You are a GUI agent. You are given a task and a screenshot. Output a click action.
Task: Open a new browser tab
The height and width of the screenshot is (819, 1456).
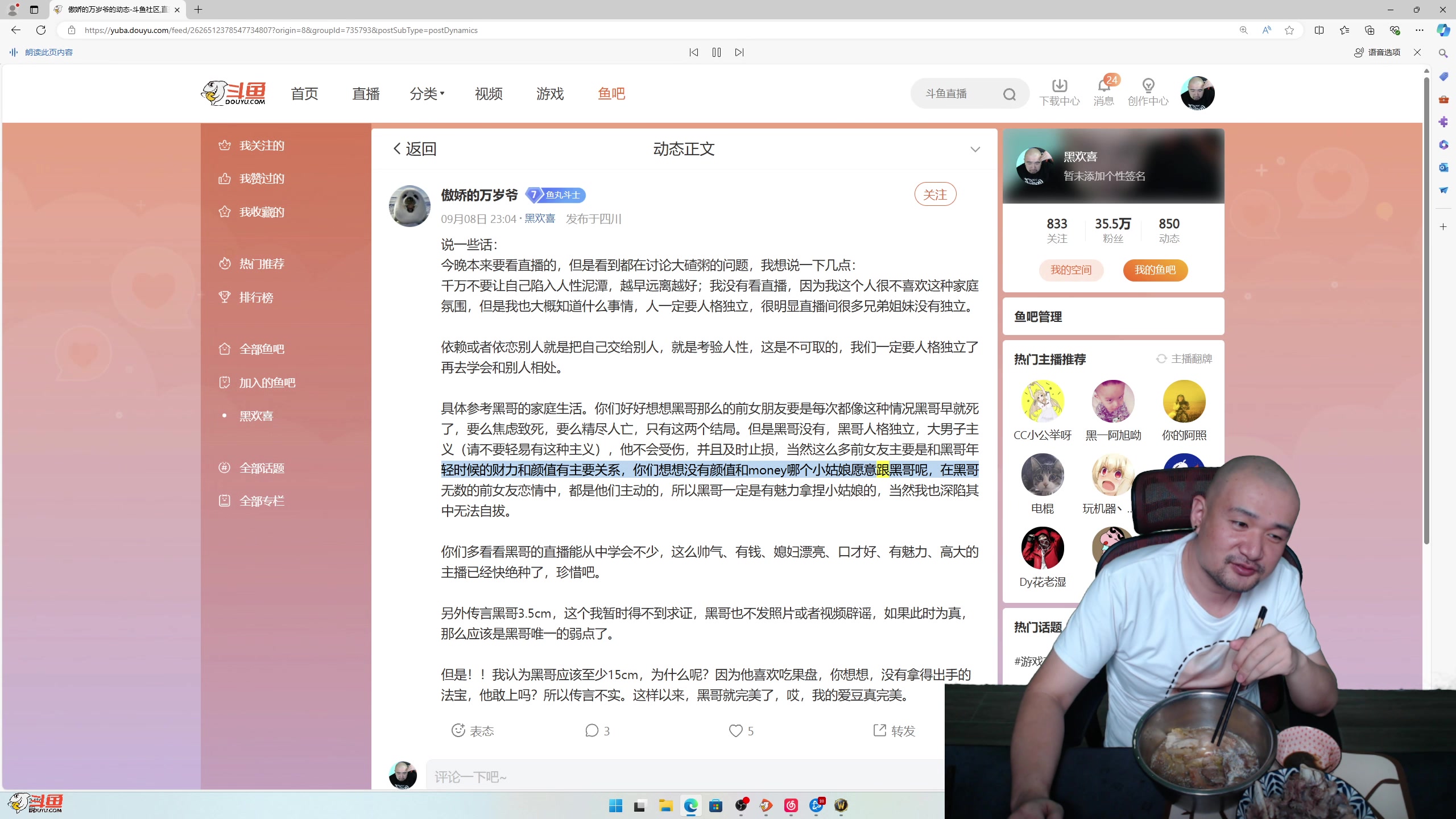point(198,10)
